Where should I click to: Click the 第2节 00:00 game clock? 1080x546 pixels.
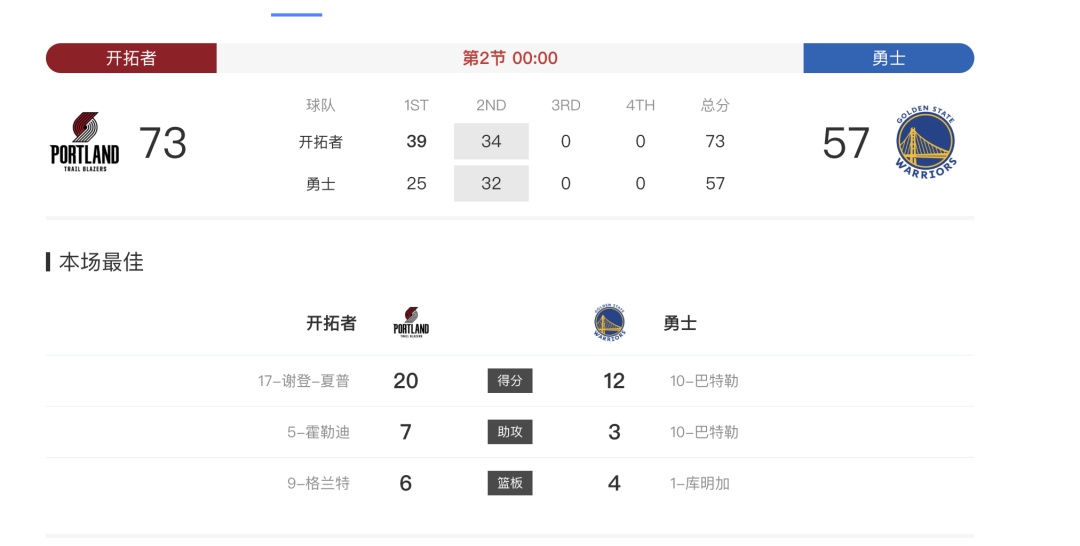pos(510,58)
